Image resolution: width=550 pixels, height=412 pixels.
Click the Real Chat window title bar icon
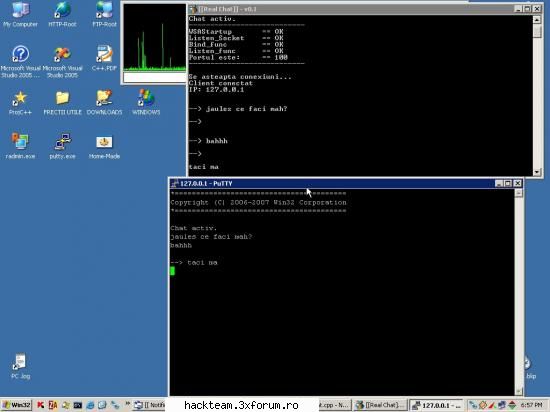(x=193, y=9)
